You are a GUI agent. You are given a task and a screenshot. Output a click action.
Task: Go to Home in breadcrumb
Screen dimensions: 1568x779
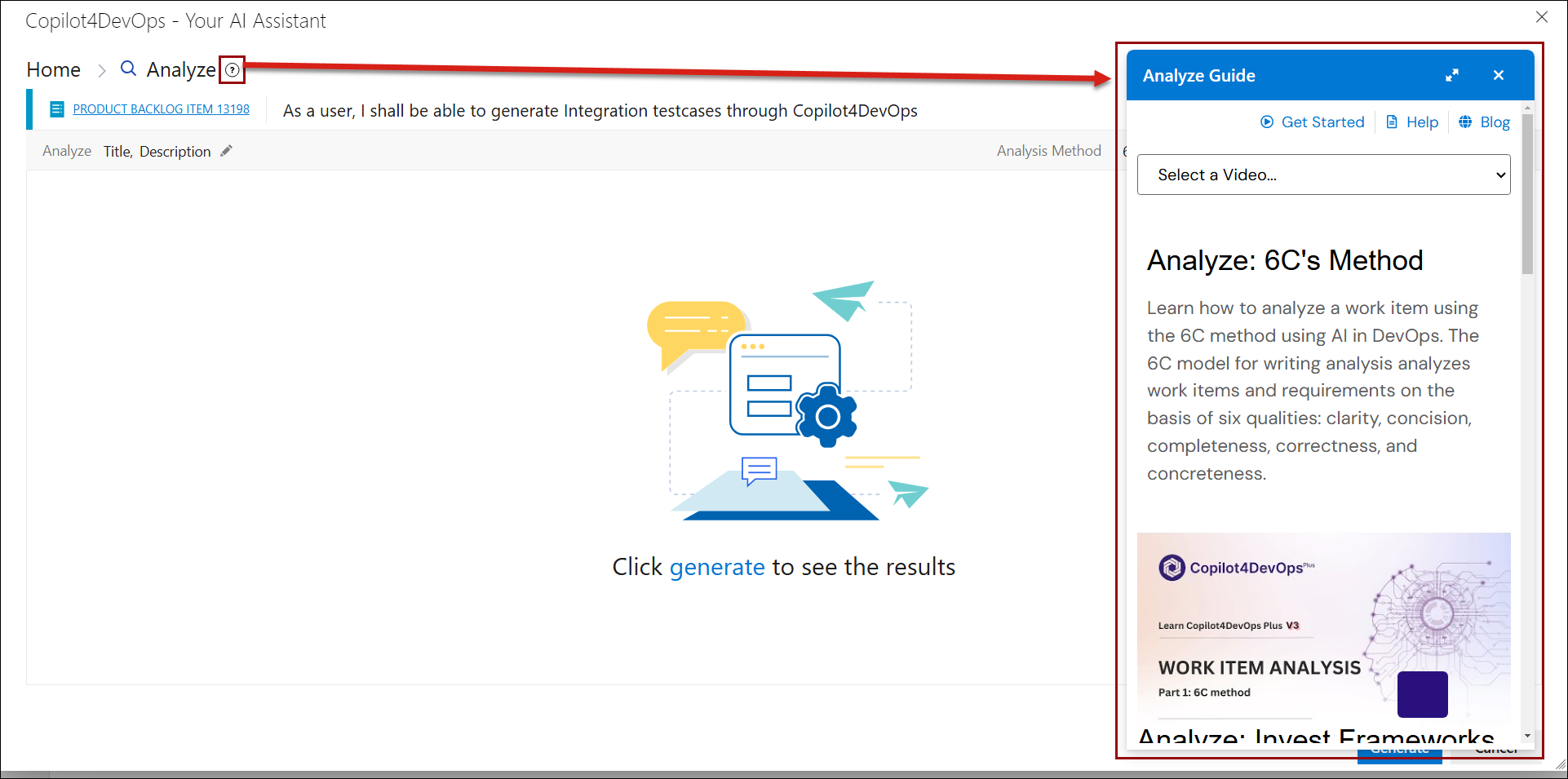[x=54, y=70]
